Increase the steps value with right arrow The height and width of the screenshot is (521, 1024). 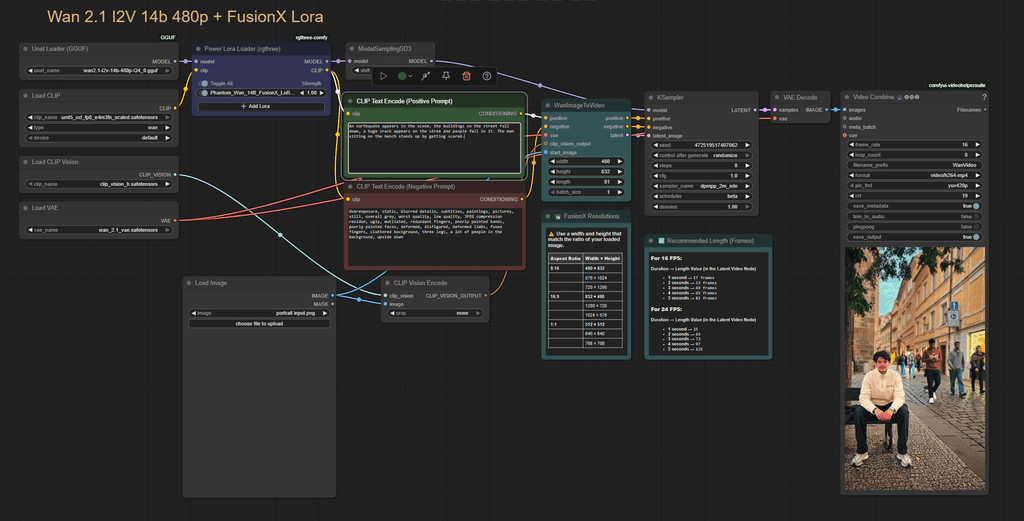click(x=748, y=166)
